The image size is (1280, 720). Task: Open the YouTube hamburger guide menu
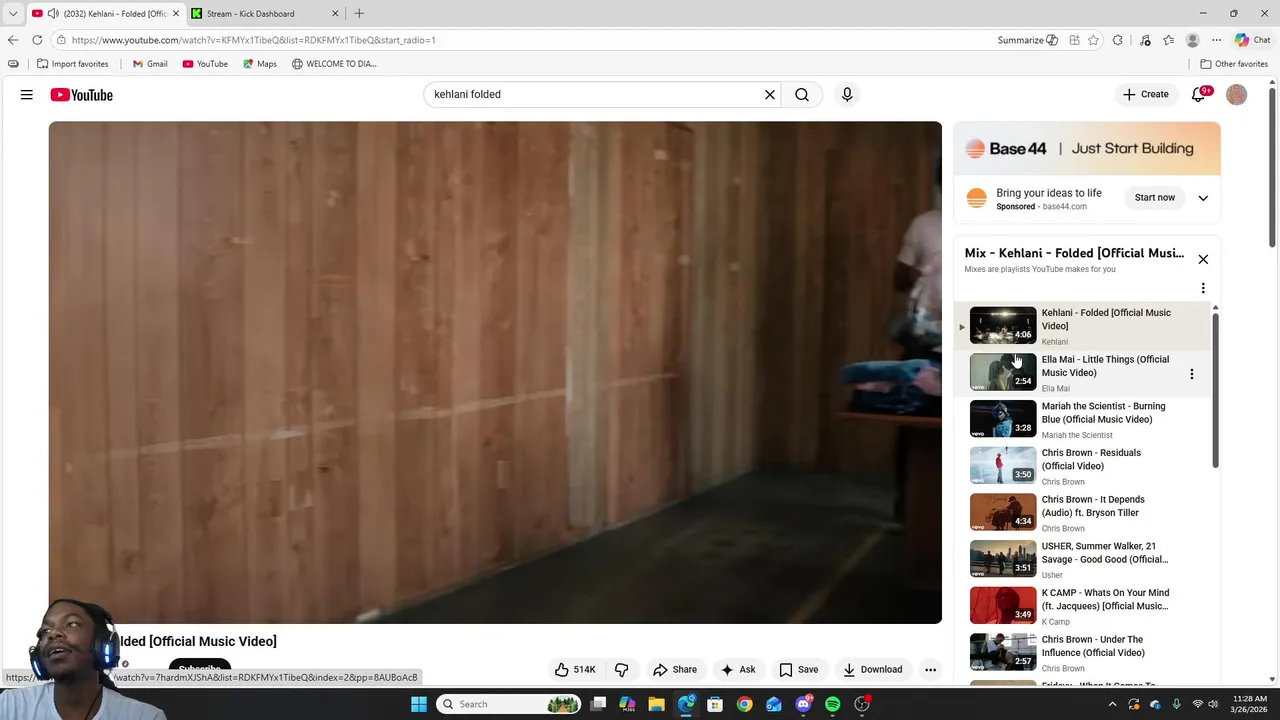click(x=27, y=95)
